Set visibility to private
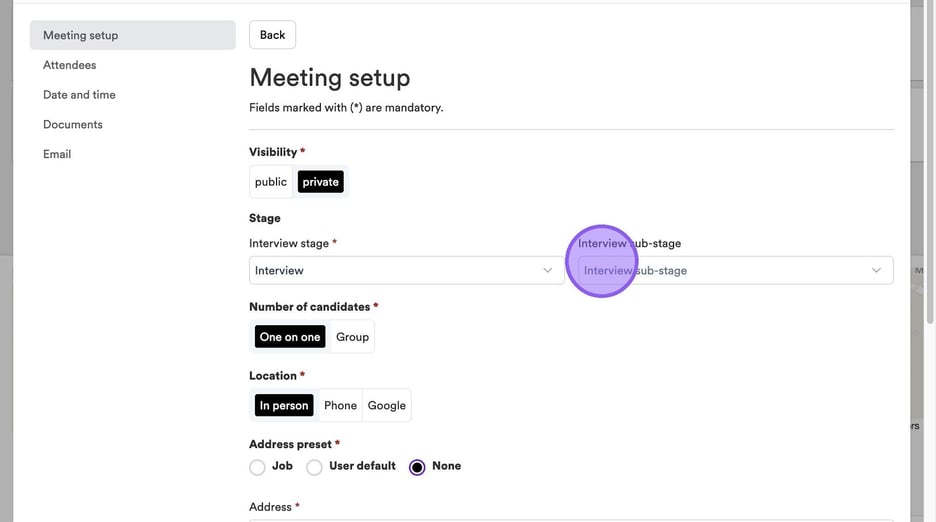936x522 pixels. [x=320, y=182]
